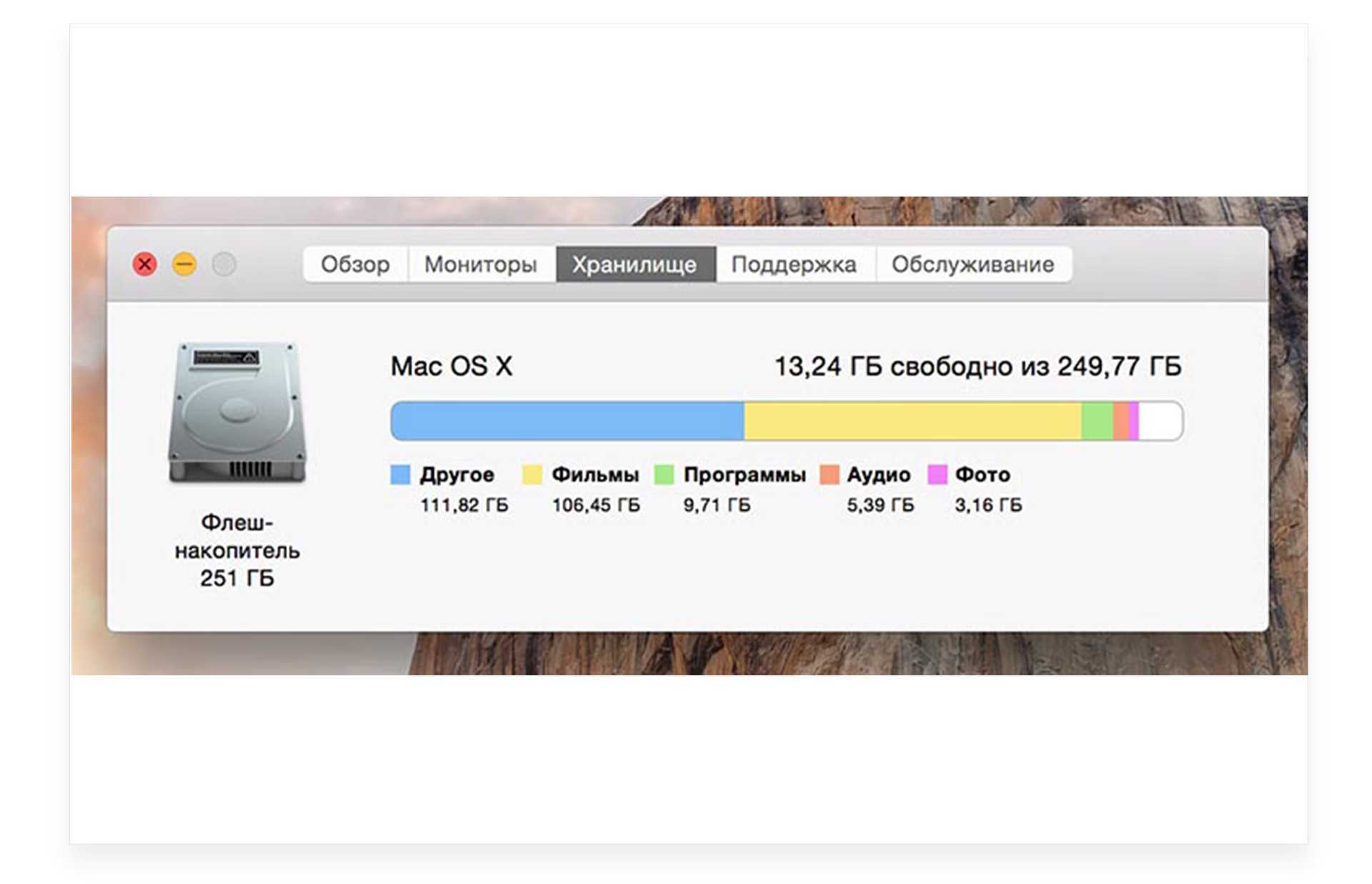Click yellow Фильмы segment in storage bar

[x=912, y=421]
